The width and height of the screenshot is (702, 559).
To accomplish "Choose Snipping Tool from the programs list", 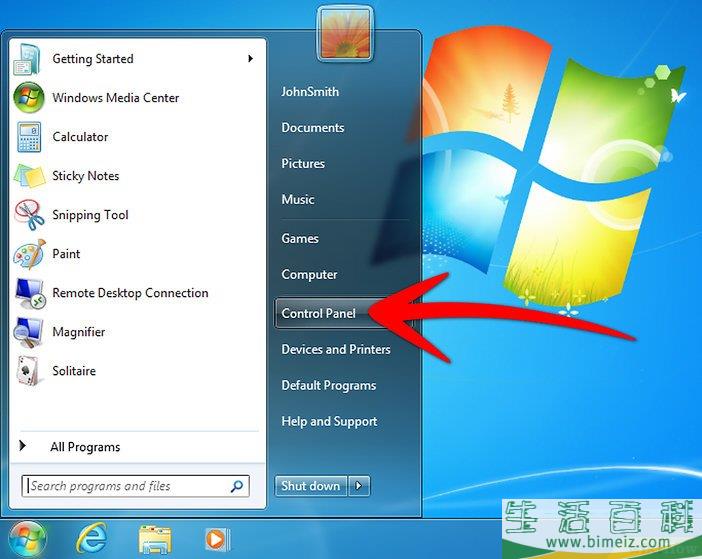I will pos(90,215).
